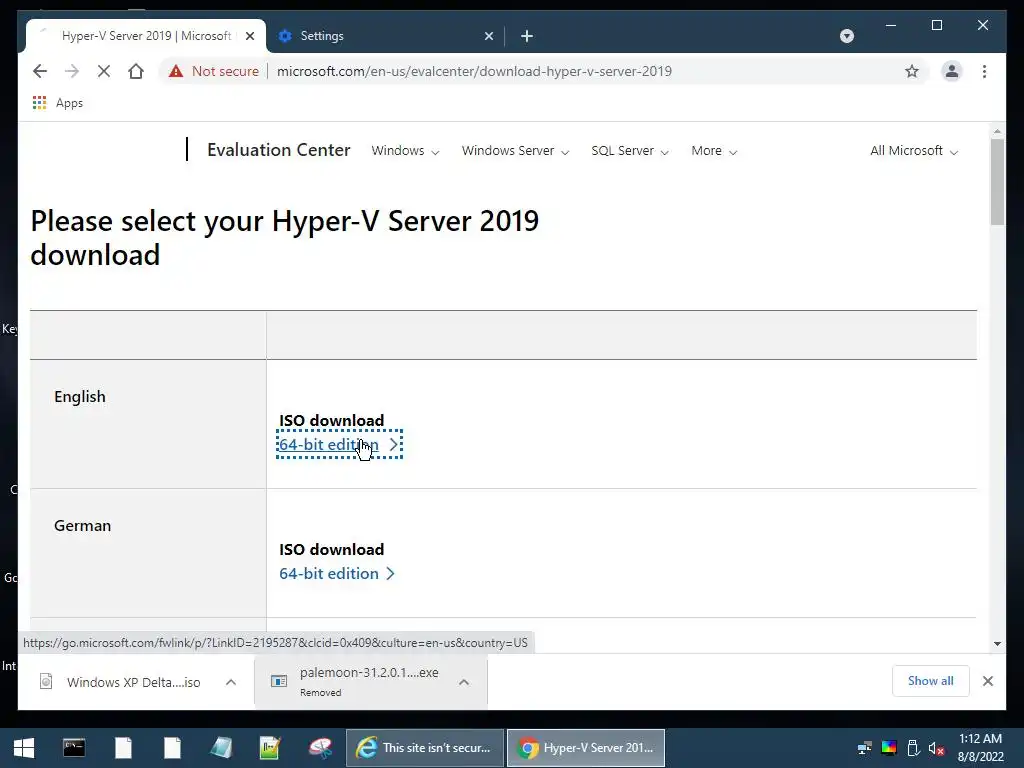Screen dimensions: 1024x768
Task: Expand the Windows navigation menu
Action: click(405, 151)
